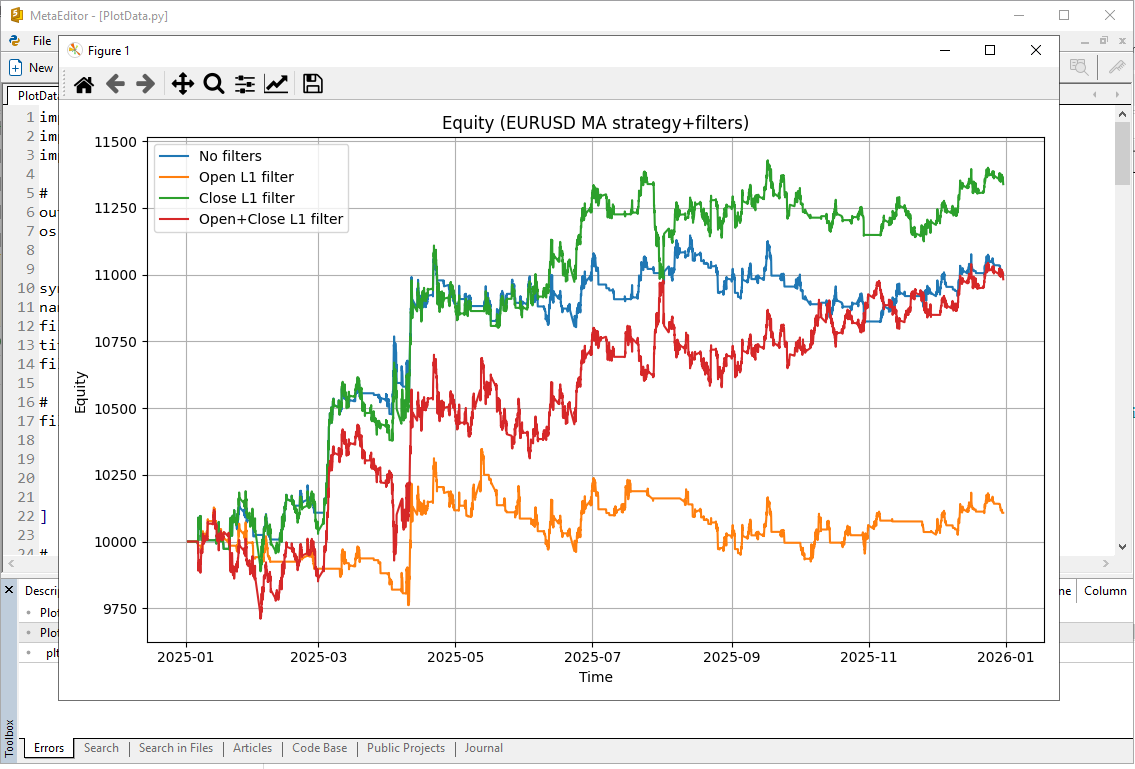Click the Figure 1 window icon
The width and height of the screenshot is (1135, 769).
pyautogui.click(x=75, y=50)
